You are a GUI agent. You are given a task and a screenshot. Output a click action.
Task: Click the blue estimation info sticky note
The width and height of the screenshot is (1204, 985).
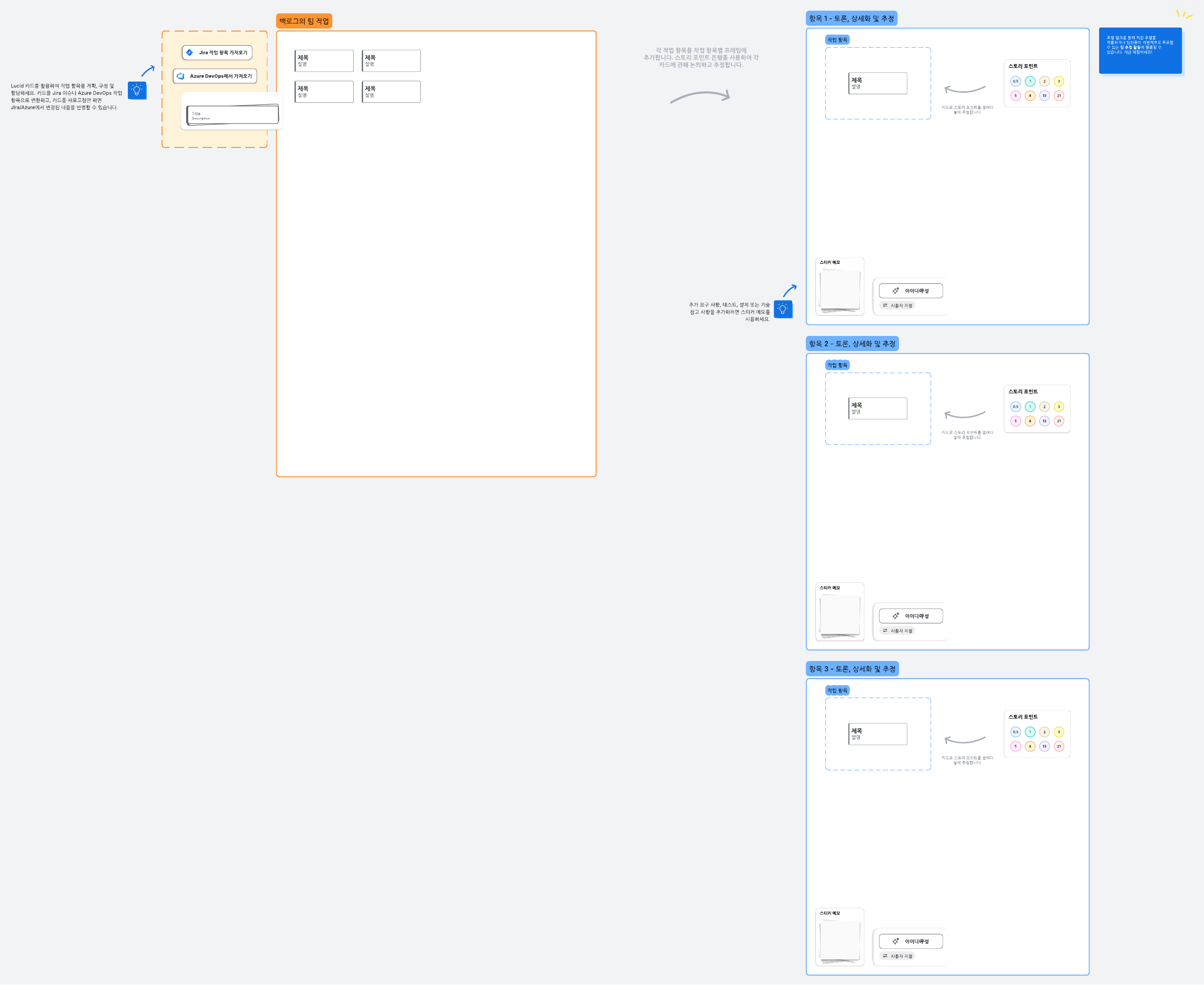coord(1140,51)
